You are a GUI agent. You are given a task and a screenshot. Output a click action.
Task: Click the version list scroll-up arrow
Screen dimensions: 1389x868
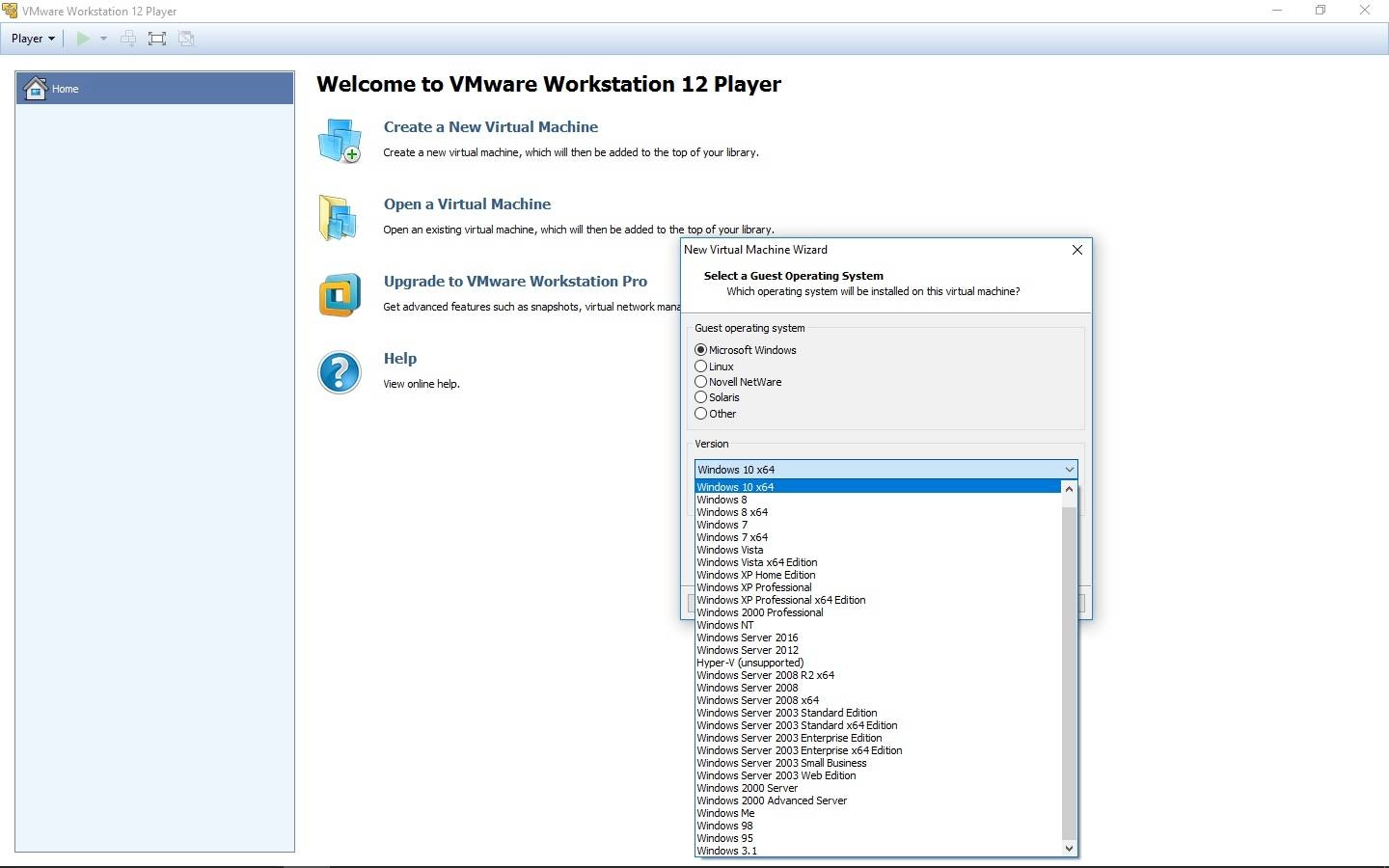[1069, 488]
